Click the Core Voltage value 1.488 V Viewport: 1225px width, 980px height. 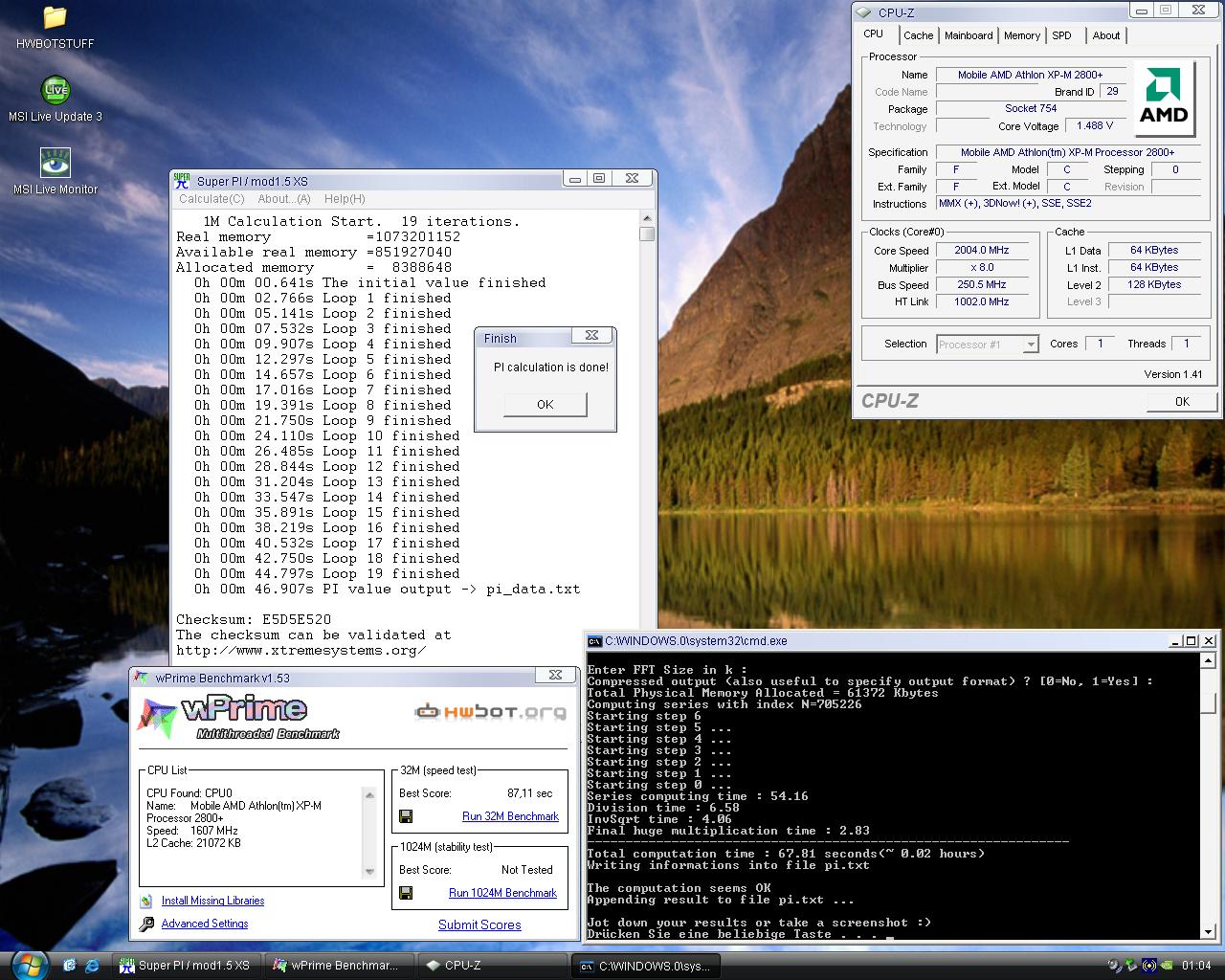point(1095,125)
